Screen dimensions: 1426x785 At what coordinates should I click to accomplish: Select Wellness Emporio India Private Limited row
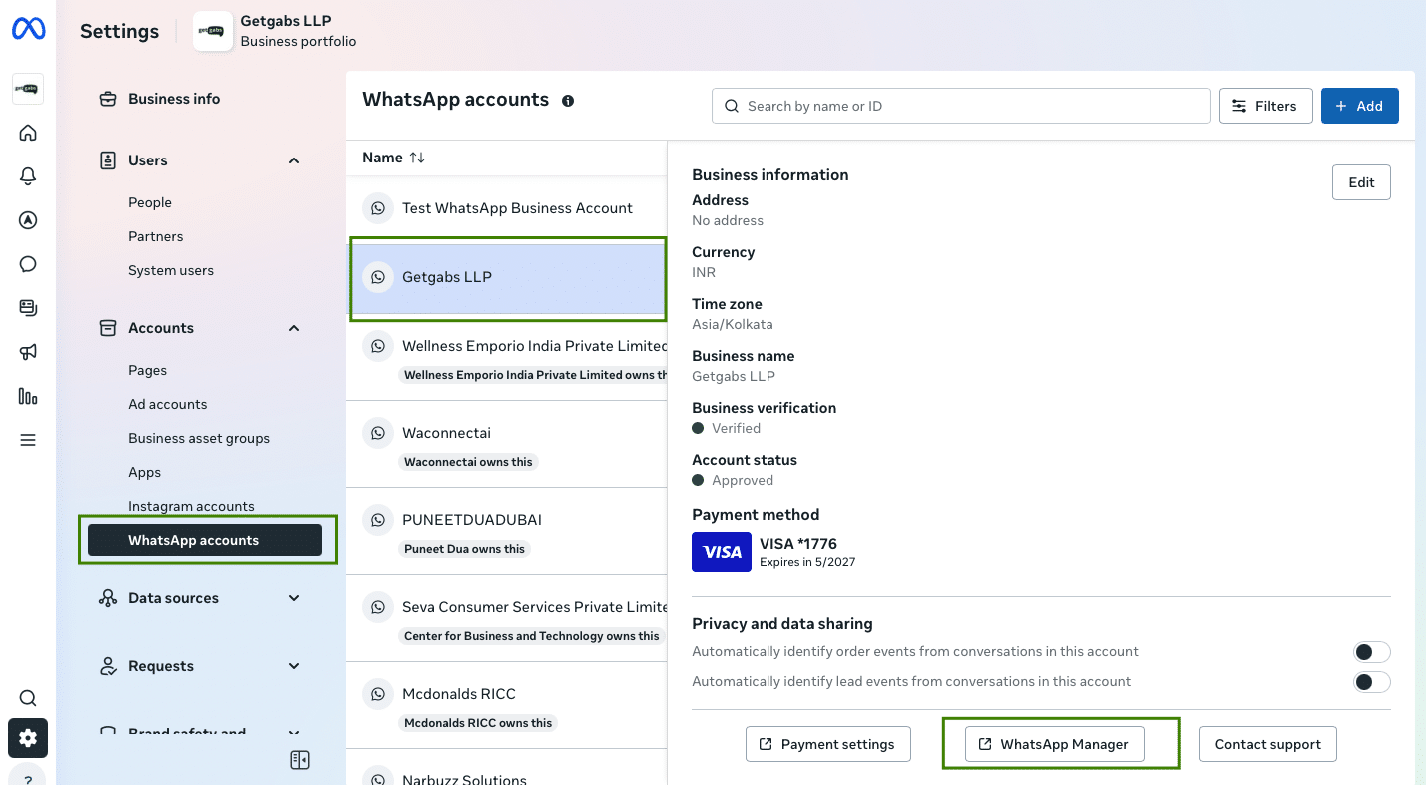pos(507,358)
